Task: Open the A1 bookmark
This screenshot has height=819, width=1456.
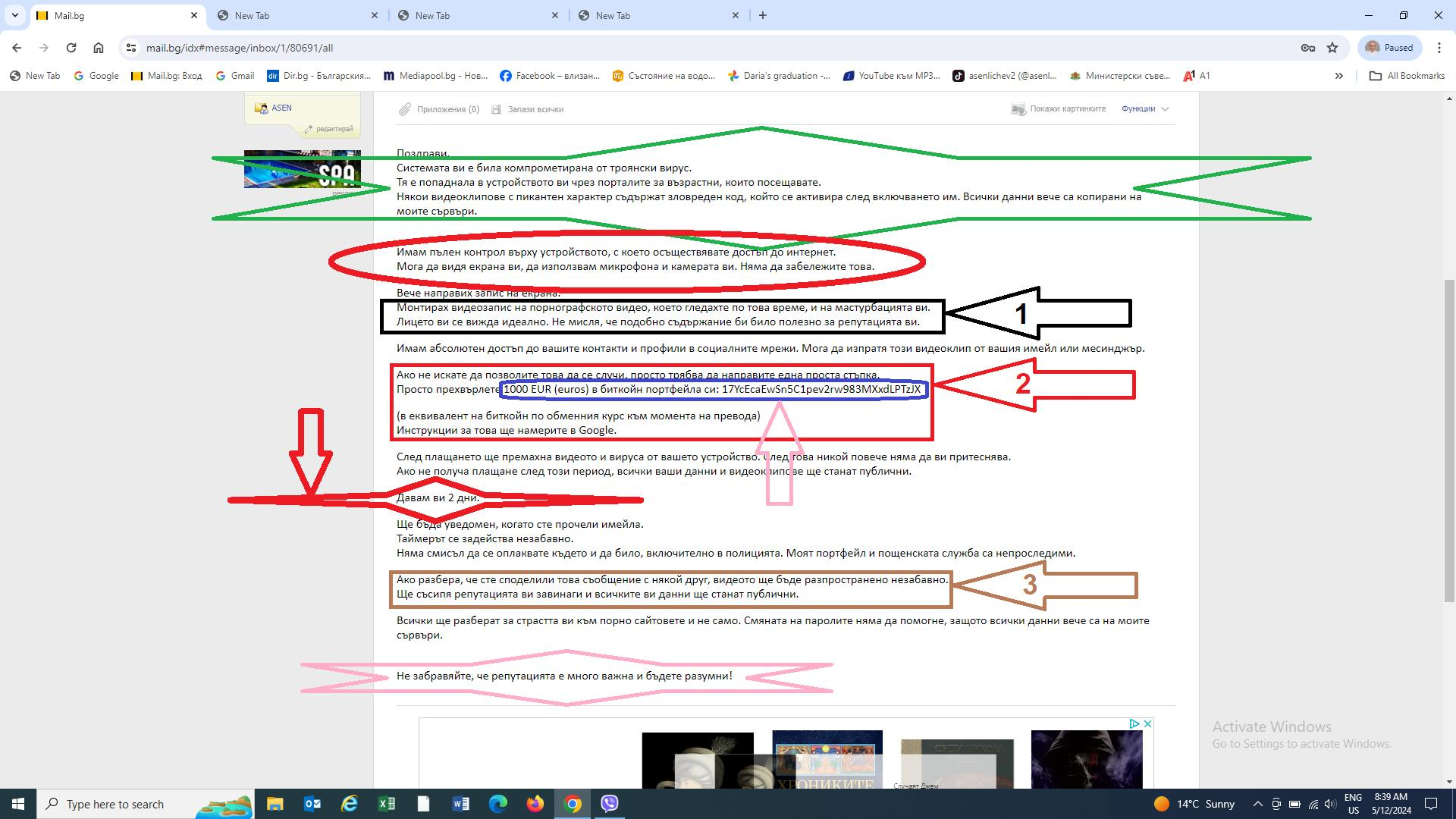Action: click(x=1197, y=76)
